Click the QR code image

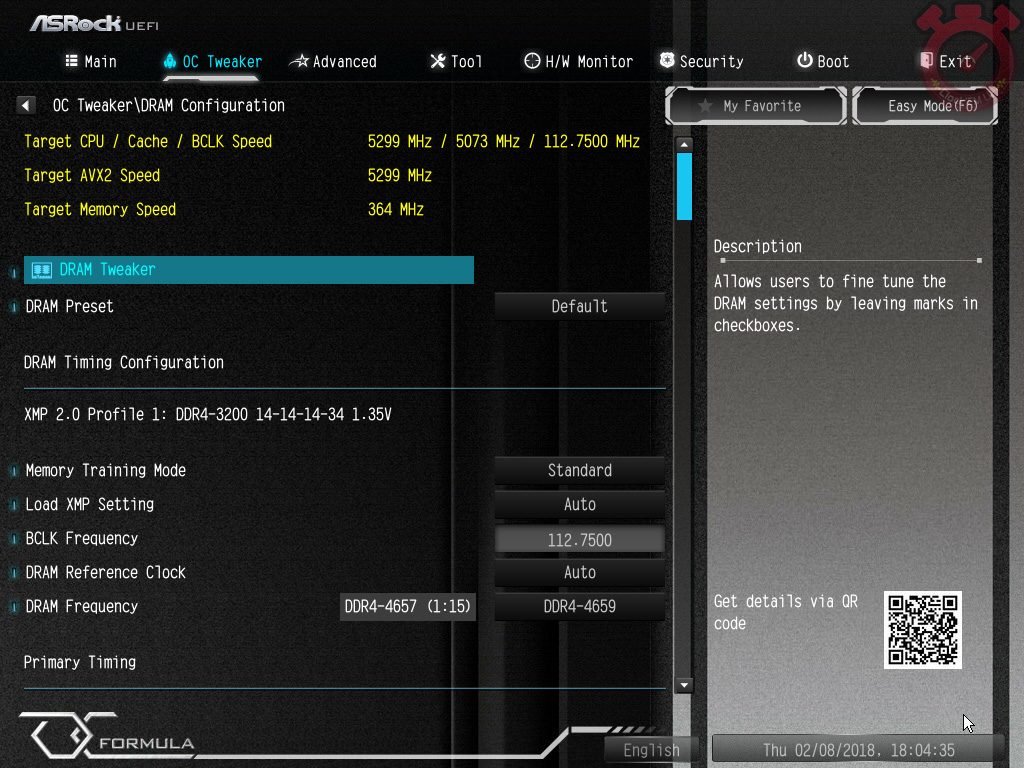pyautogui.click(x=922, y=630)
